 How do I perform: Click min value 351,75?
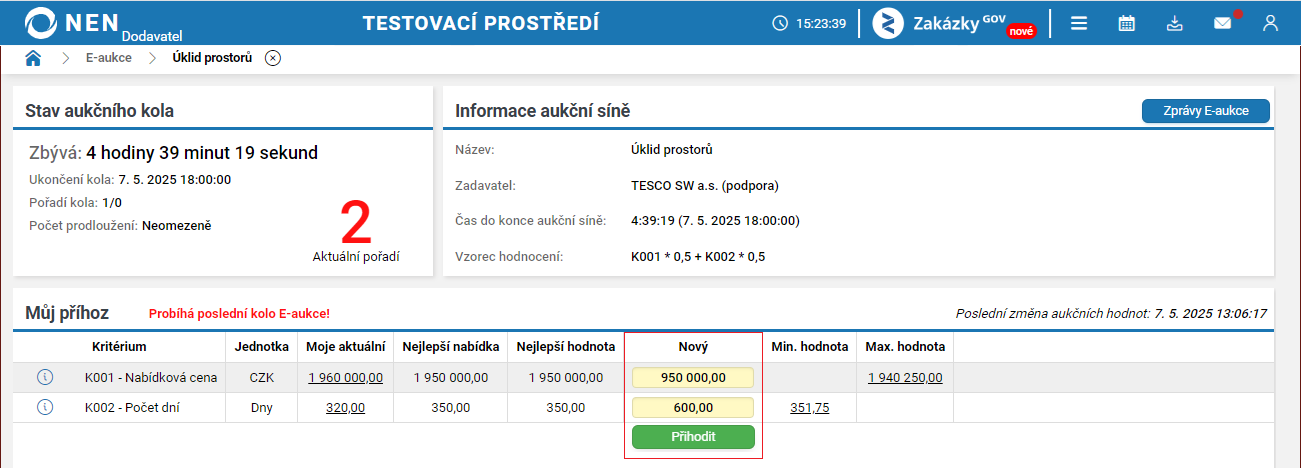[x=810, y=407]
